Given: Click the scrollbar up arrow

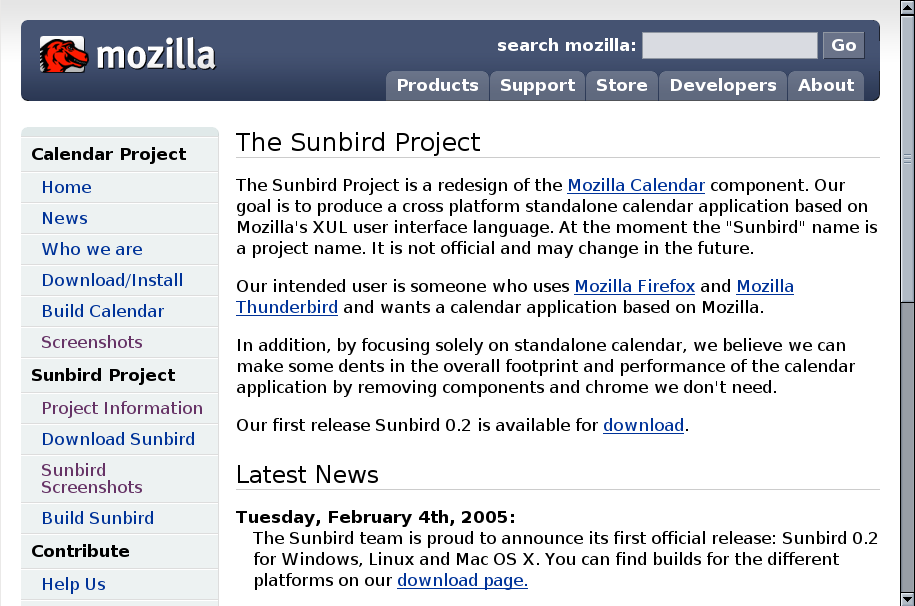Looking at the screenshot, I should 905,8.
